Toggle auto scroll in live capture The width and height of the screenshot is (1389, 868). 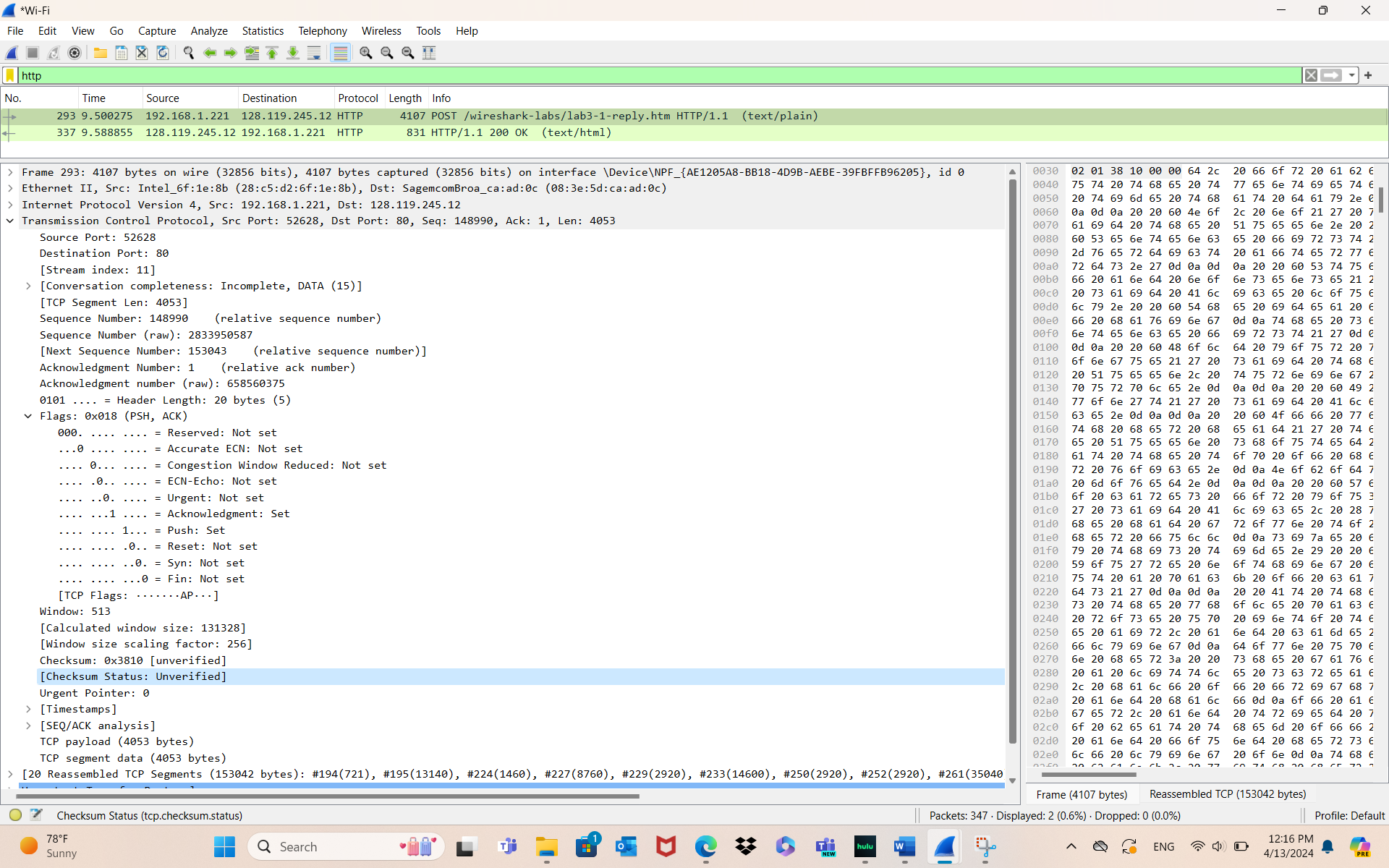[314, 52]
